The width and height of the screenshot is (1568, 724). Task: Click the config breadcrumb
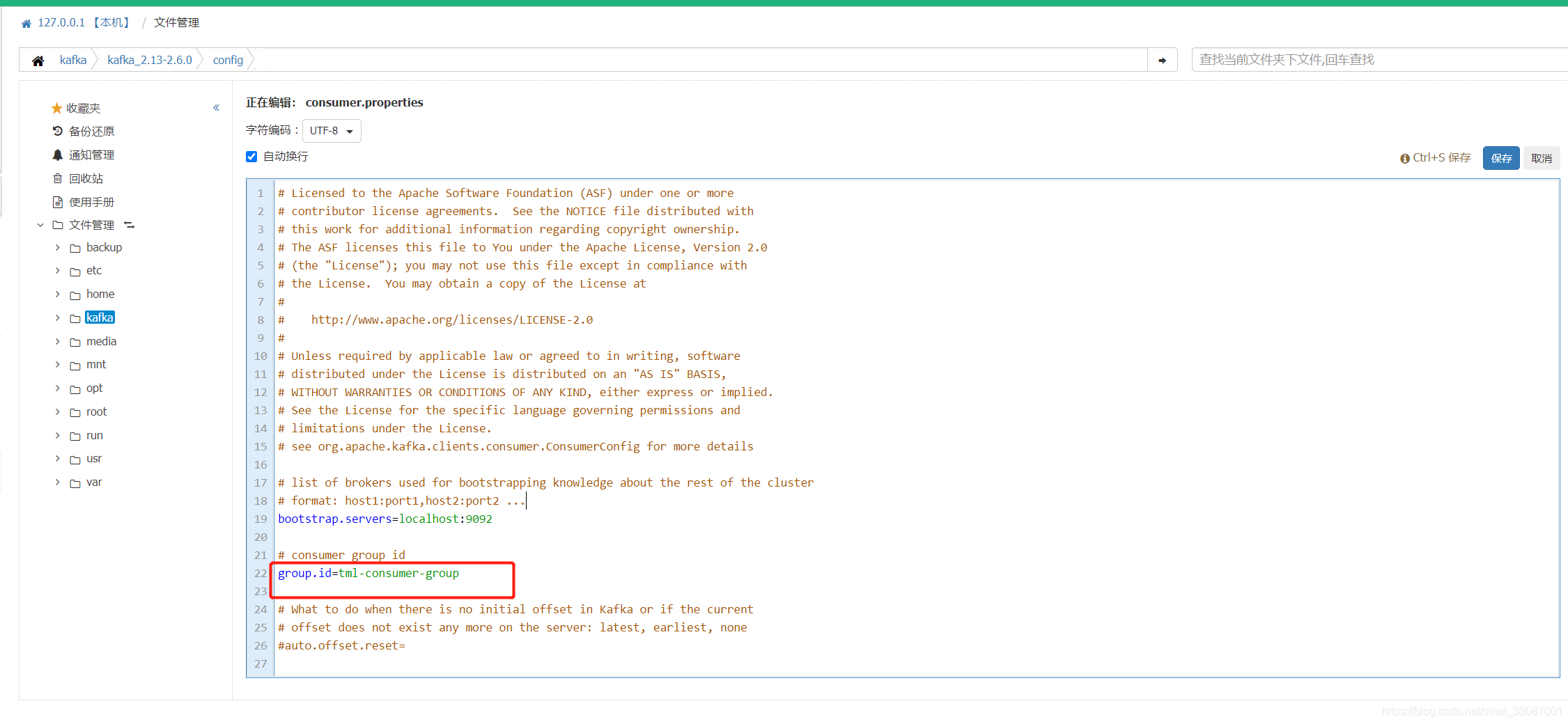(228, 60)
